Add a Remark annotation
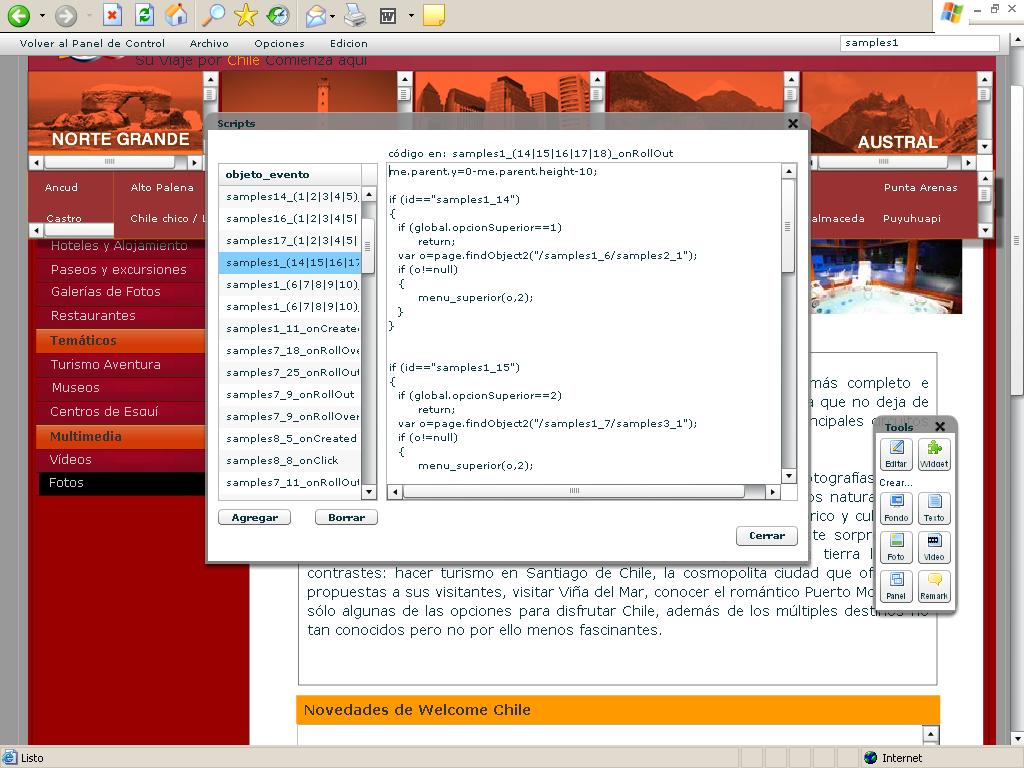1024x768 pixels. [x=934, y=583]
